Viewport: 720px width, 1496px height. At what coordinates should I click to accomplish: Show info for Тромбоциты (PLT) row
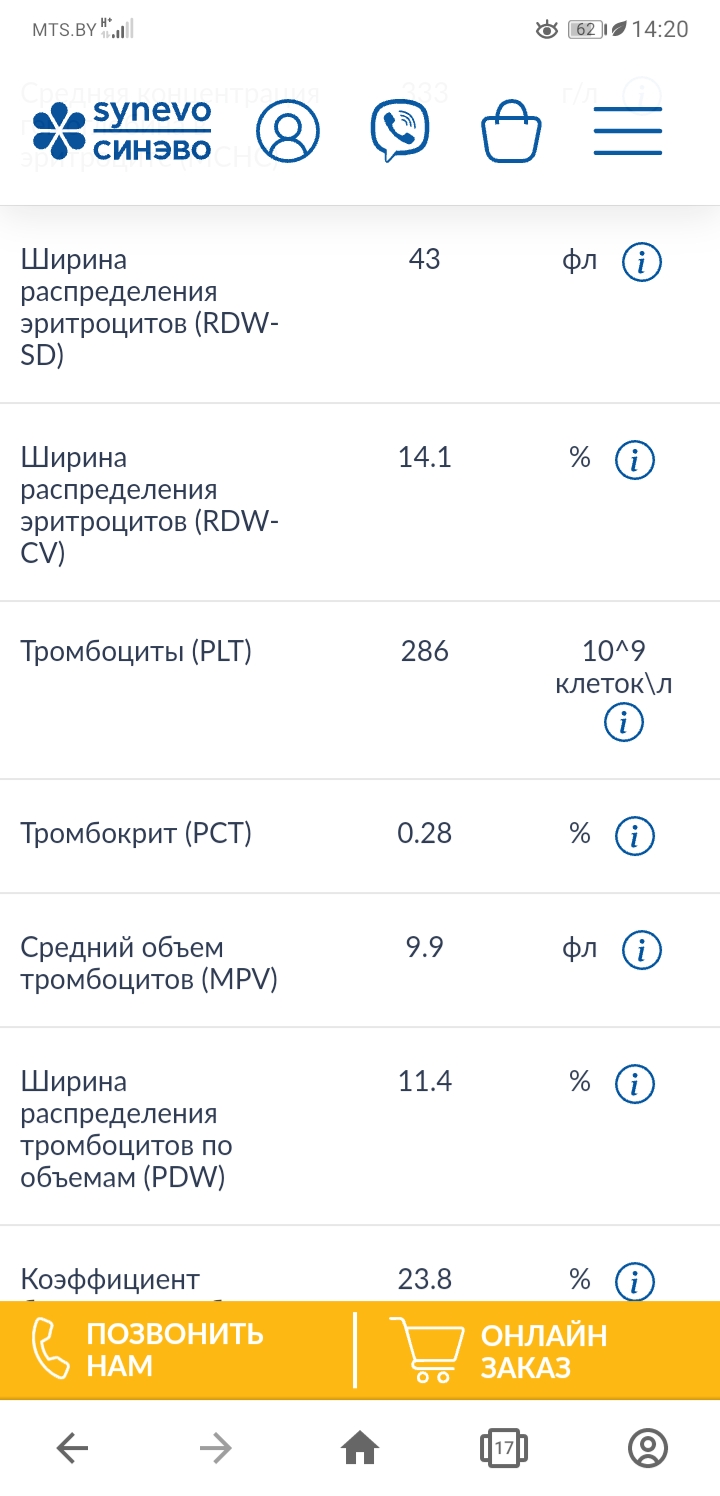pos(624,722)
